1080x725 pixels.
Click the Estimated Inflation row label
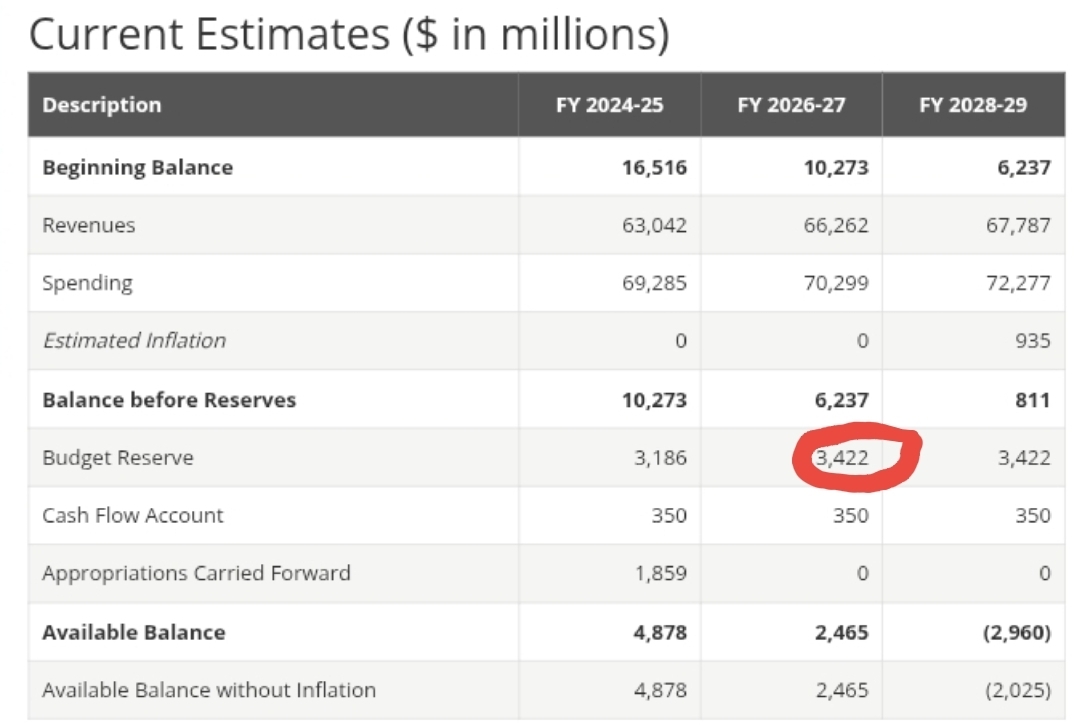click(x=134, y=341)
